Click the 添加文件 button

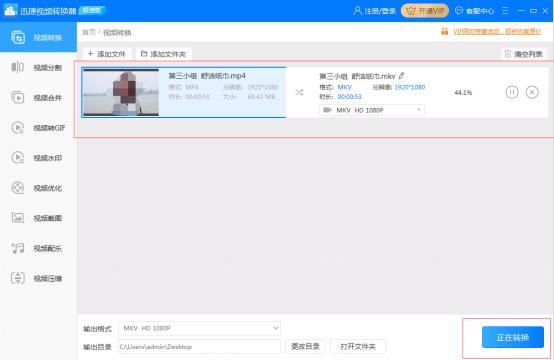(107, 54)
